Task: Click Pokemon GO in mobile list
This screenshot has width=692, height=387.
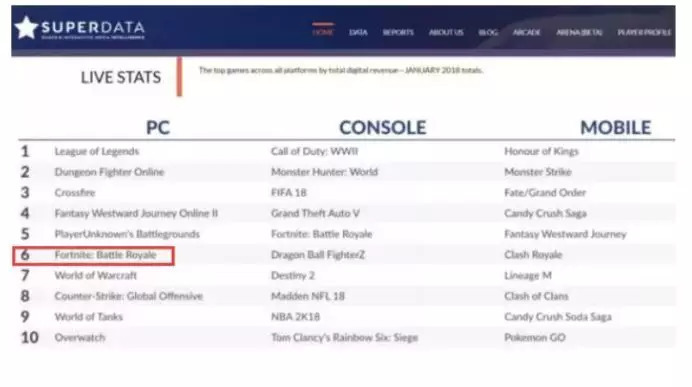Action: 534,338
